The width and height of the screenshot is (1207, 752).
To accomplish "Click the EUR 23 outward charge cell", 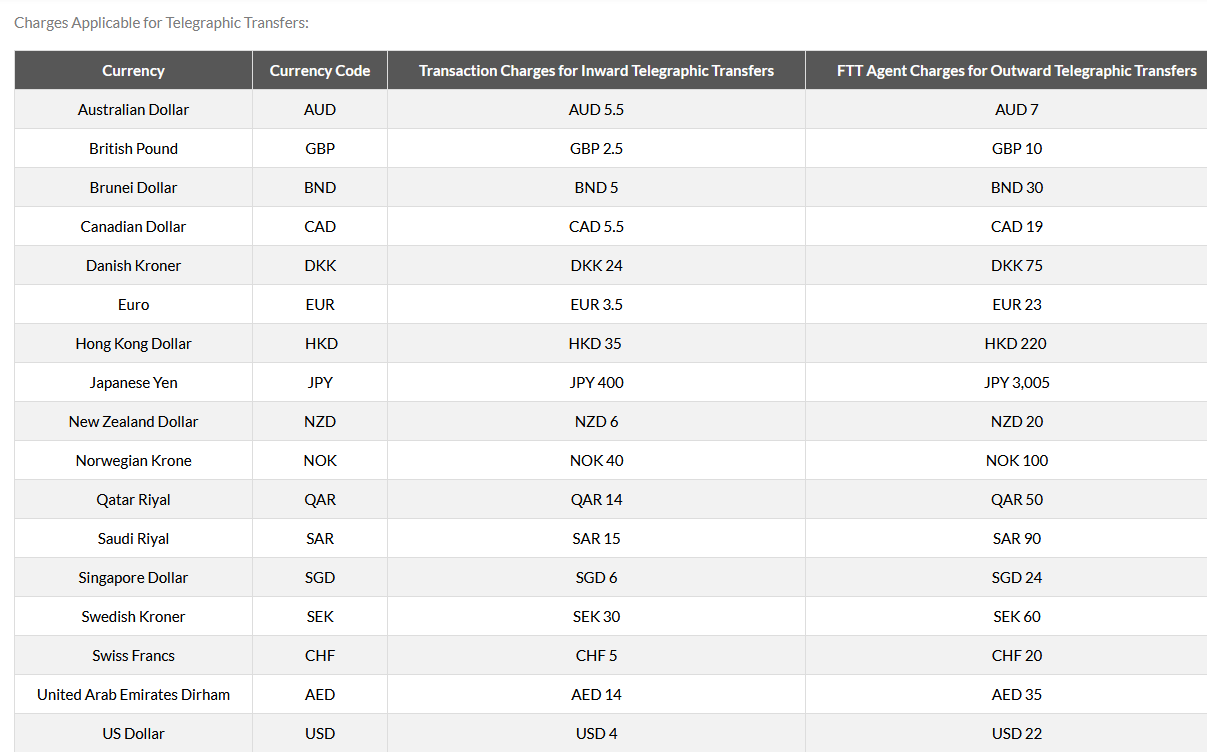I will [x=1017, y=305].
